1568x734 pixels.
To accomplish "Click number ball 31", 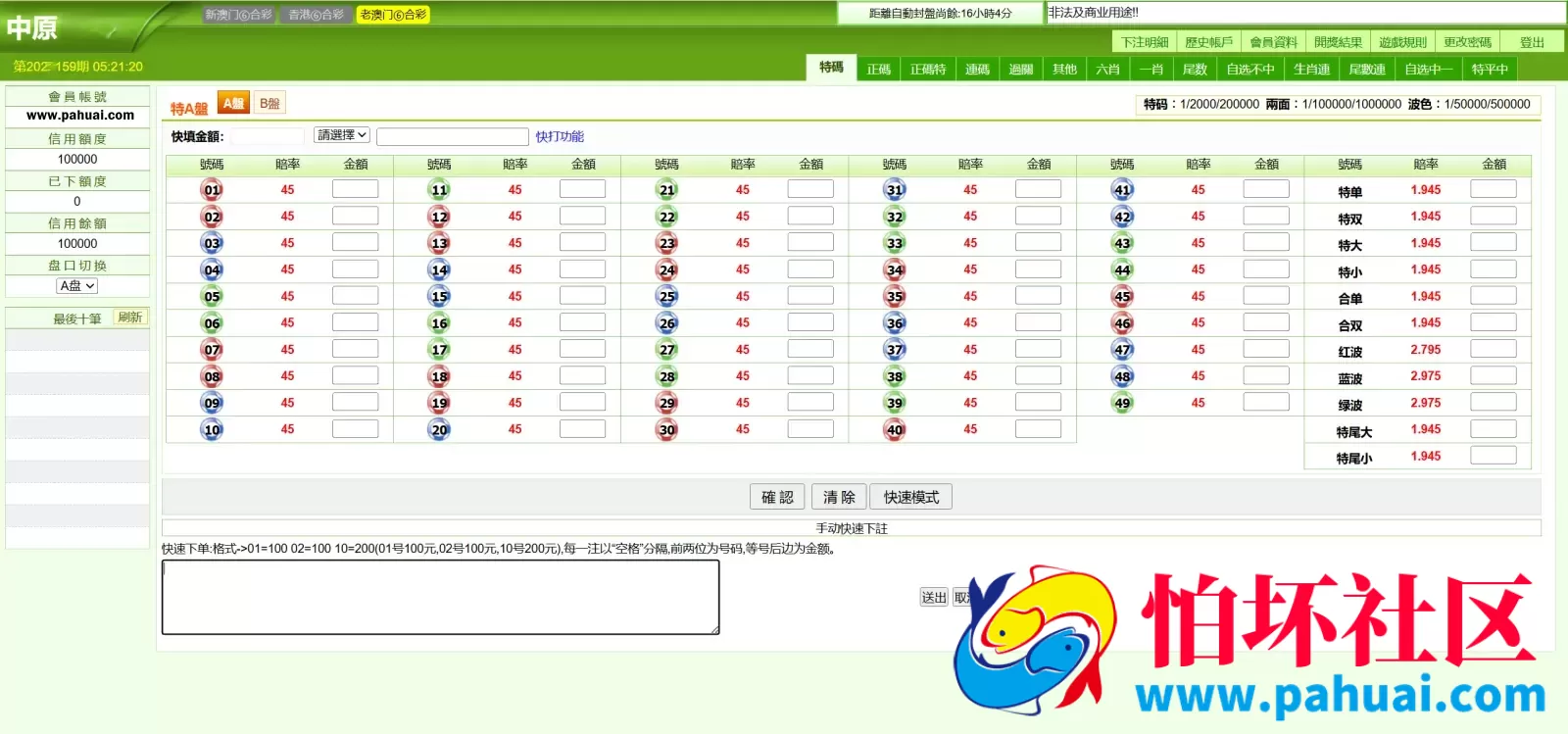I will coord(895,190).
